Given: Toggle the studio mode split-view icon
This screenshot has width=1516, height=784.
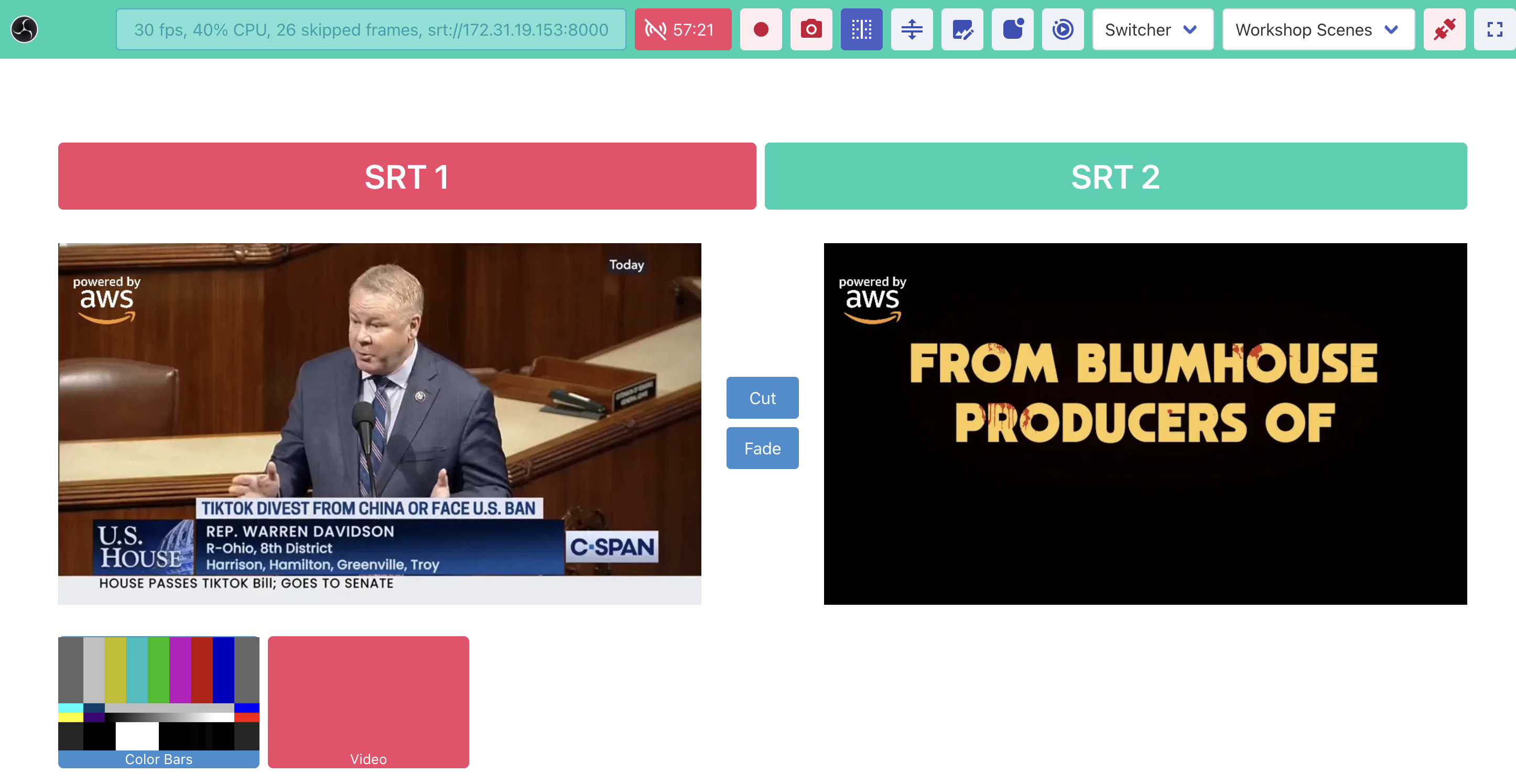Looking at the screenshot, I should pyautogui.click(x=861, y=29).
